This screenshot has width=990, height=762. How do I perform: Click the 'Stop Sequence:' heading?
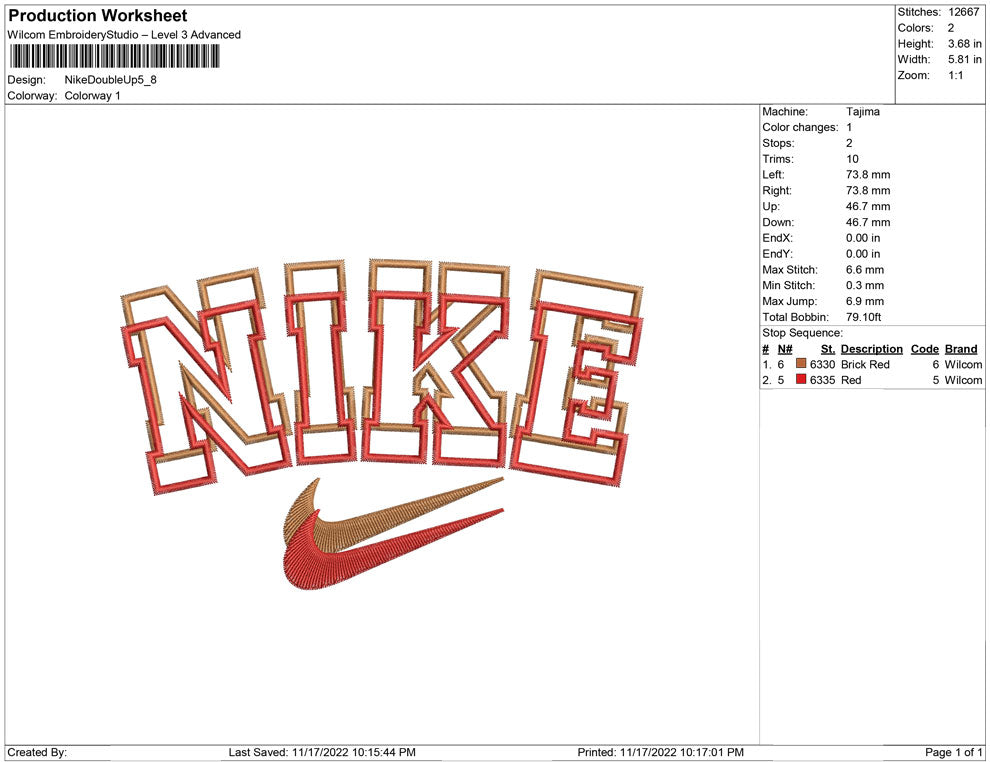pyautogui.click(x=802, y=333)
